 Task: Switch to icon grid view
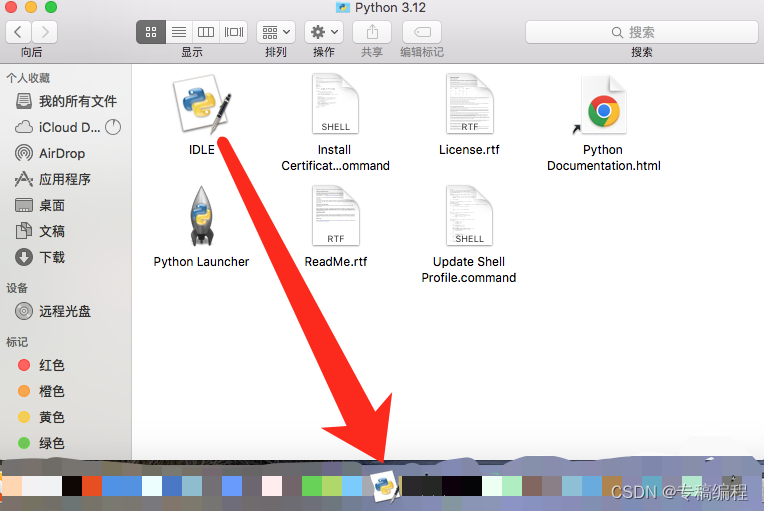click(151, 32)
